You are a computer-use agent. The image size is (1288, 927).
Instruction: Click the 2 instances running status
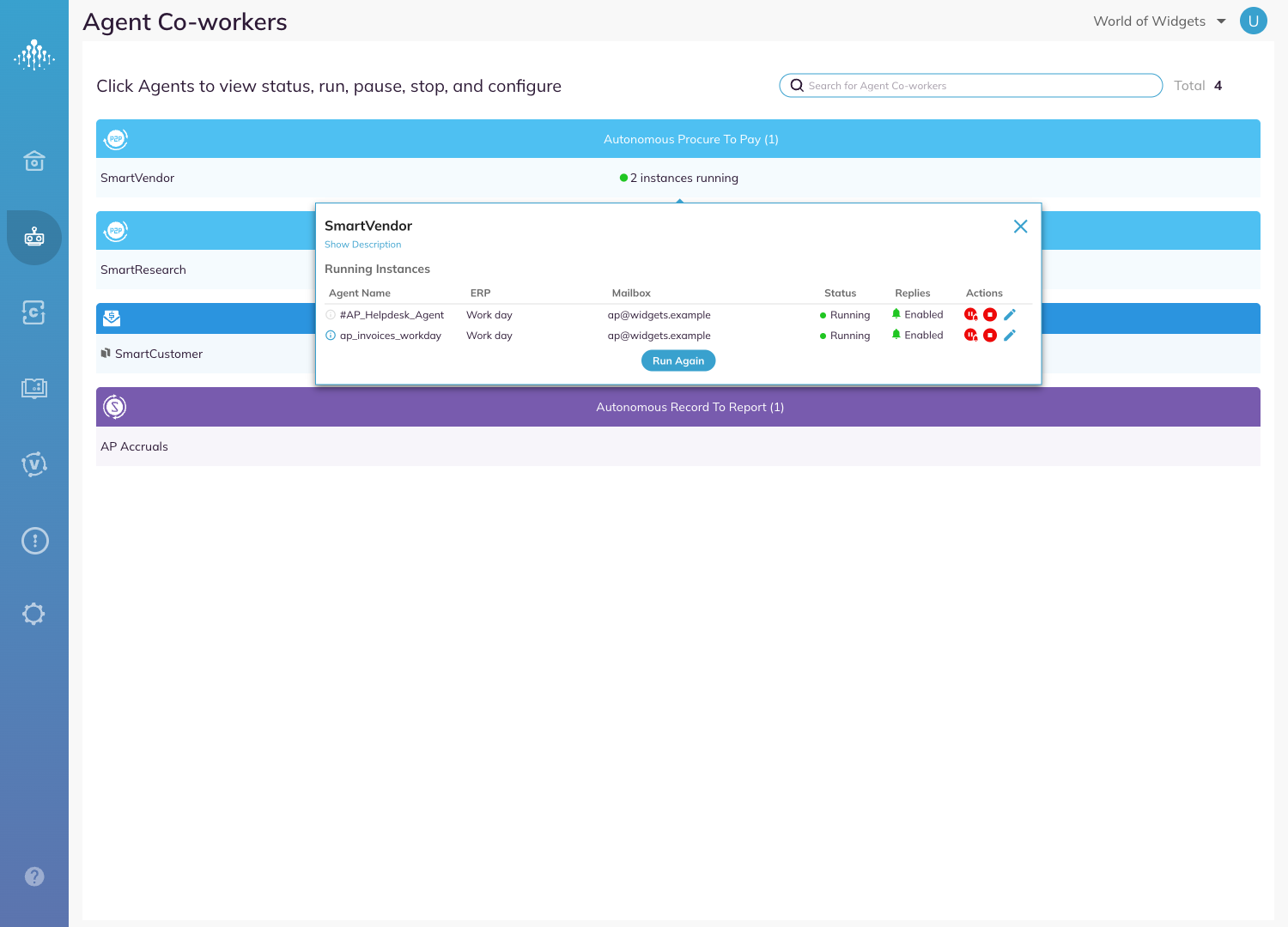click(x=678, y=178)
